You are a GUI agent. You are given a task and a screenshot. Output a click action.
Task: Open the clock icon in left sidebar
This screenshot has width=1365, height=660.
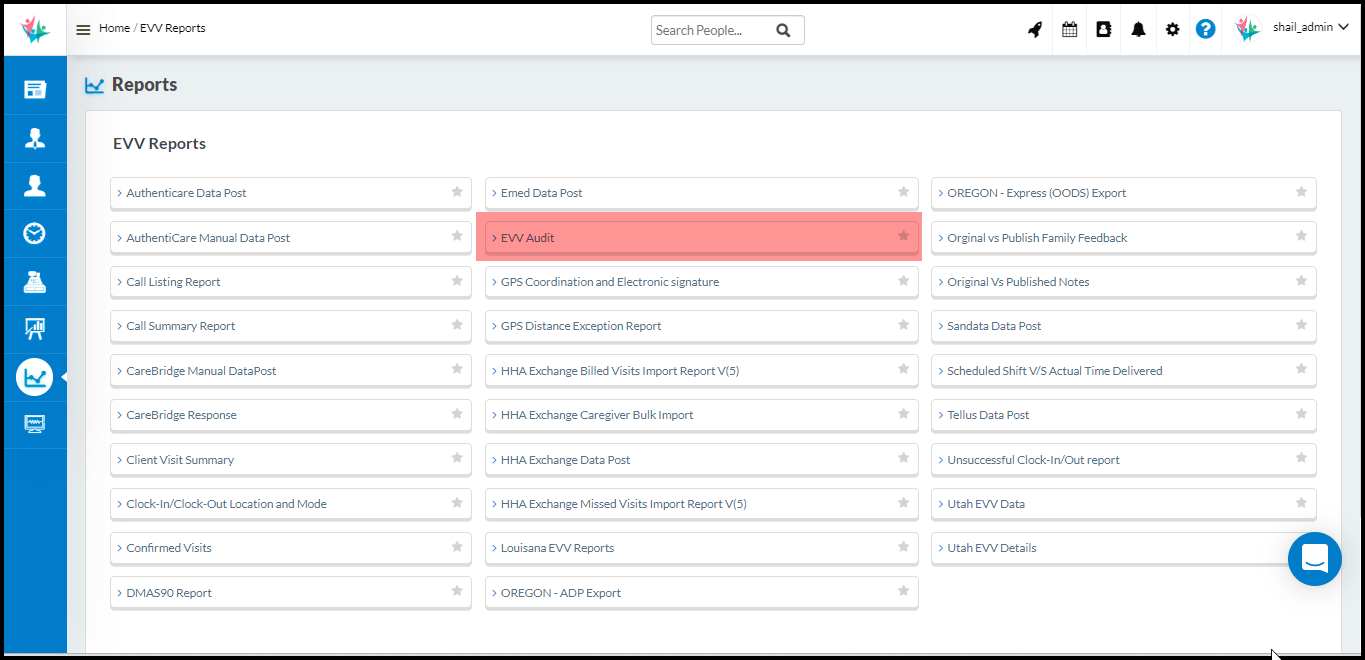pyautogui.click(x=35, y=234)
